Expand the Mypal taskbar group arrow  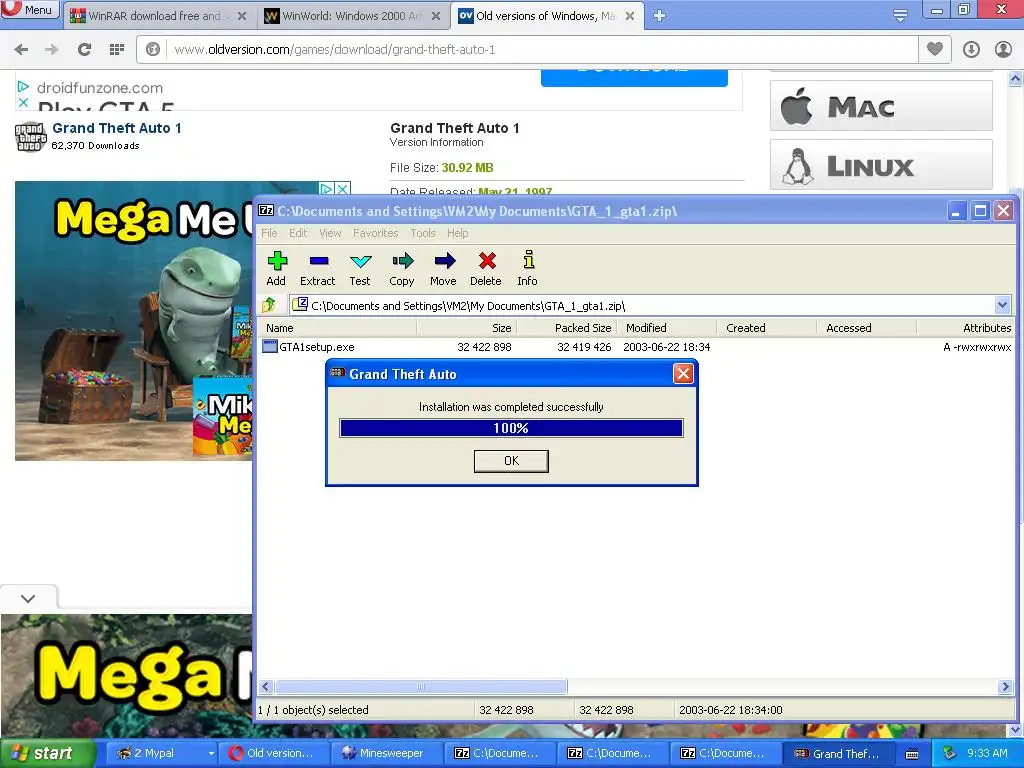click(x=211, y=754)
